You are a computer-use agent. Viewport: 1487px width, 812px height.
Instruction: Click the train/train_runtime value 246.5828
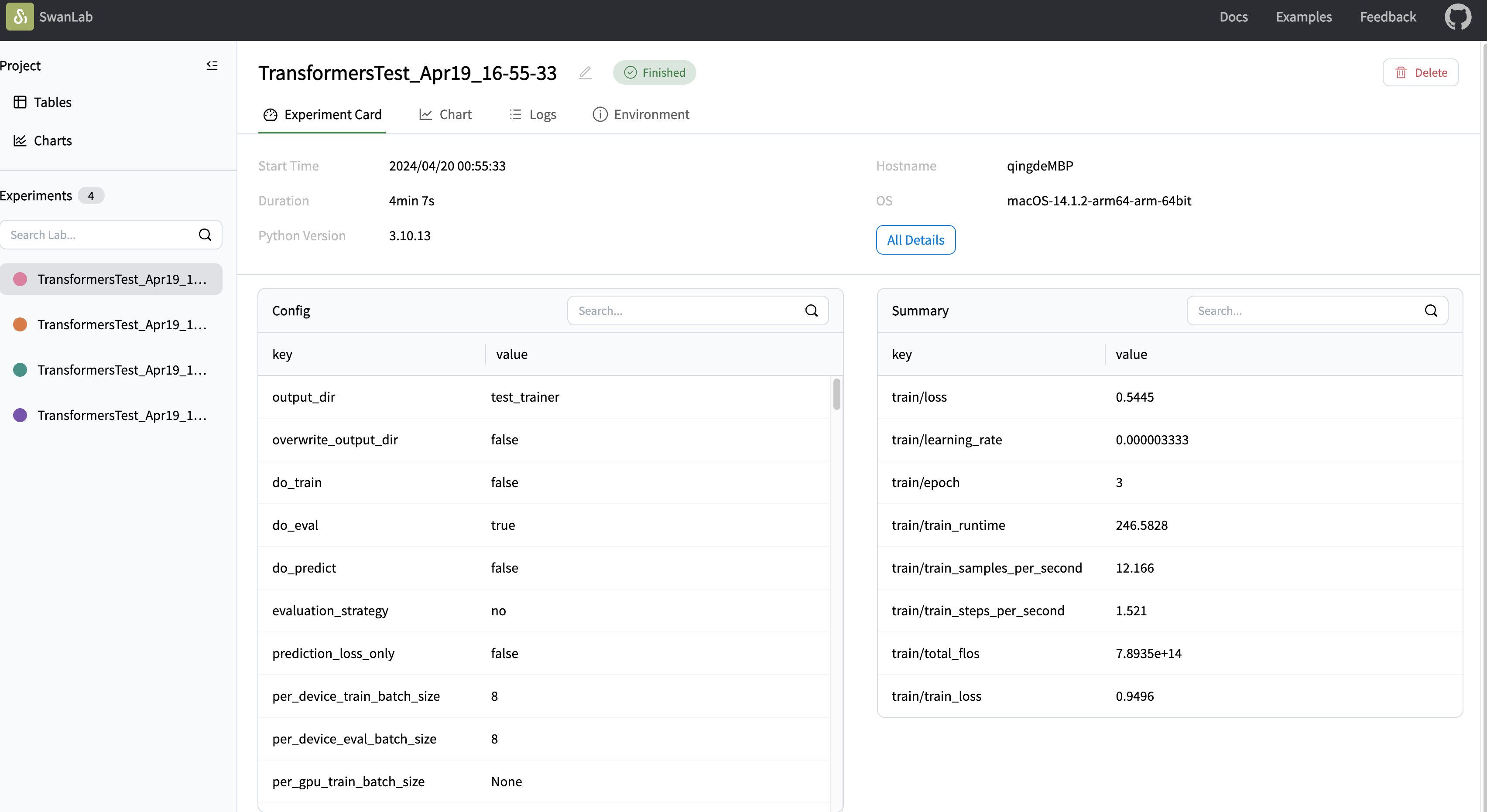(x=1141, y=525)
